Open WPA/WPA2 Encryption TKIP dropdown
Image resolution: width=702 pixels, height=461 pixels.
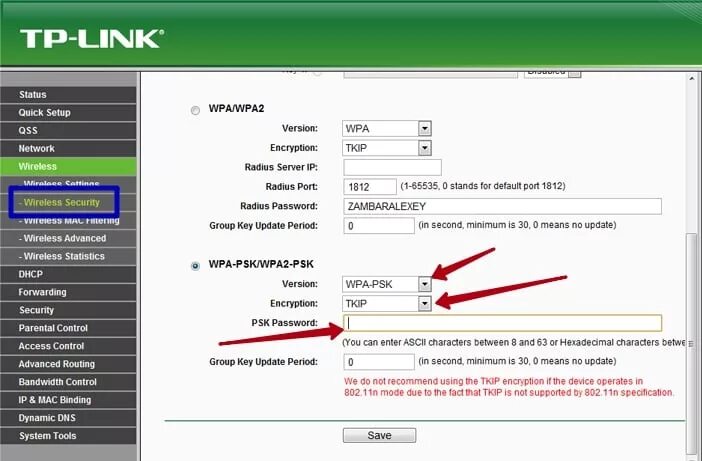[387, 148]
